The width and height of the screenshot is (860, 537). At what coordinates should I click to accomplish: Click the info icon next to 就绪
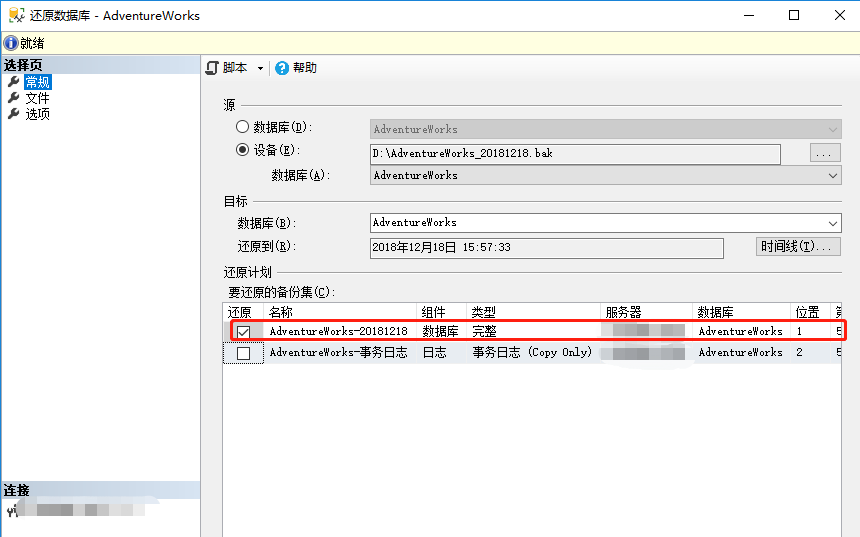[x=11, y=43]
